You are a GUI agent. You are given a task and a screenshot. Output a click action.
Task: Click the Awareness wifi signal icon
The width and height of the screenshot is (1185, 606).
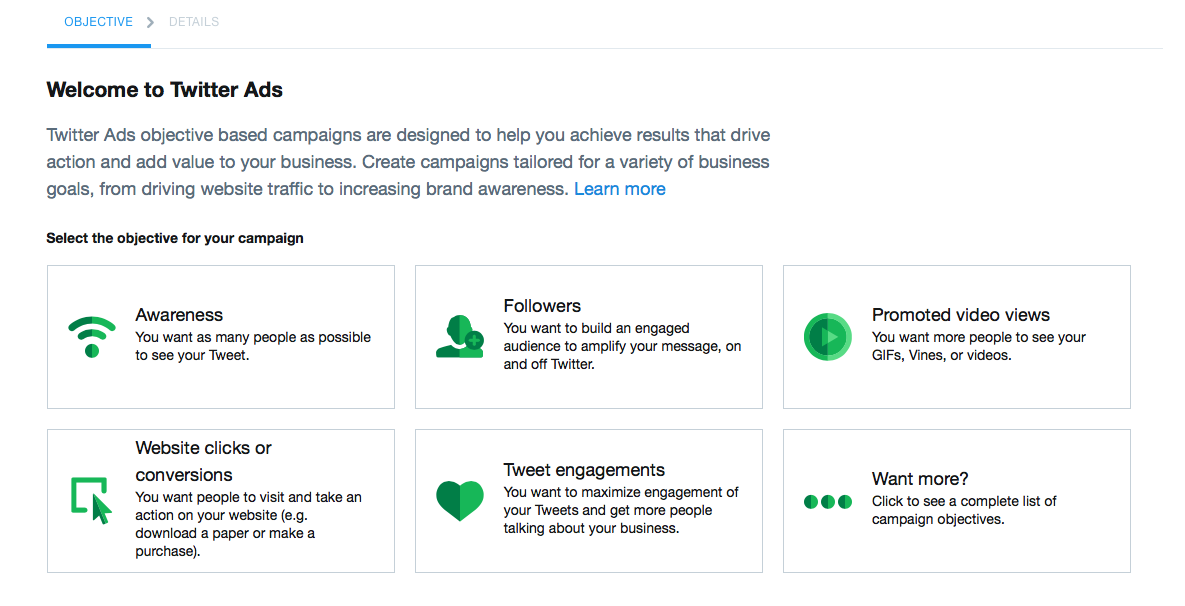pyautogui.click(x=92, y=337)
